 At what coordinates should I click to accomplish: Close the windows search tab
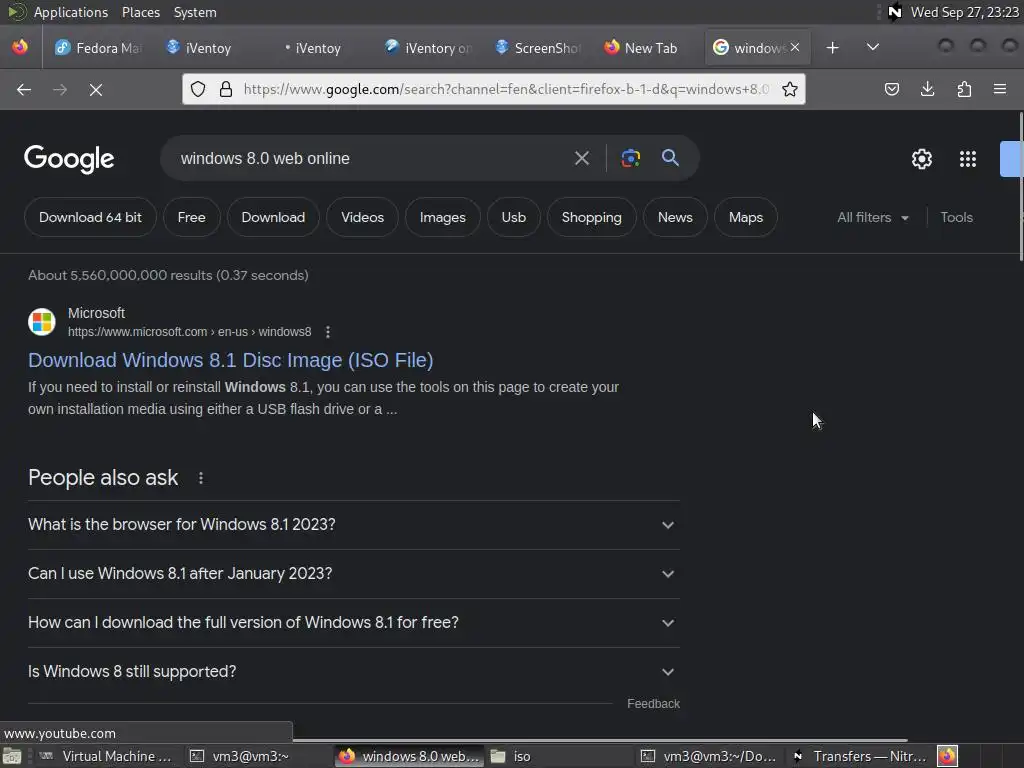point(795,47)
